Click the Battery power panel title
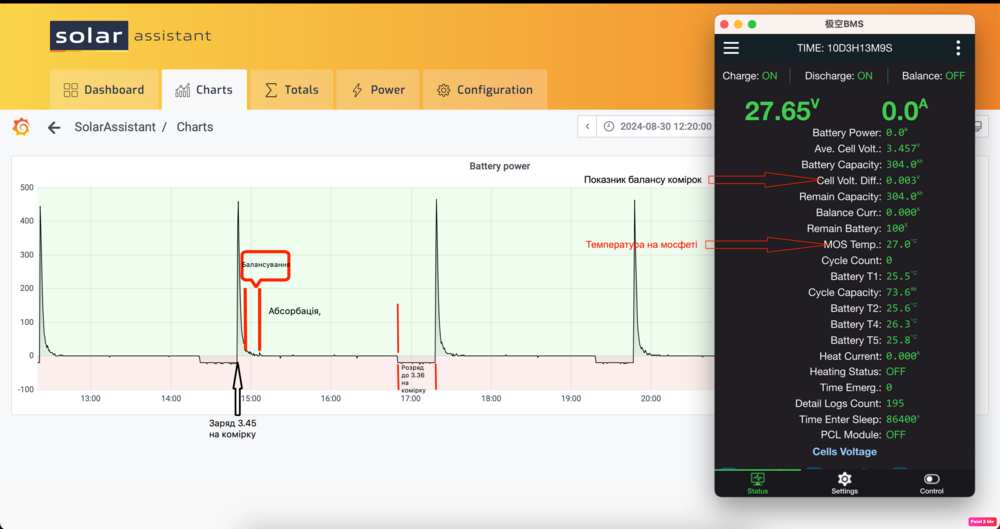1000x529 pixels. pyautogui.click(x=499, y=166)
